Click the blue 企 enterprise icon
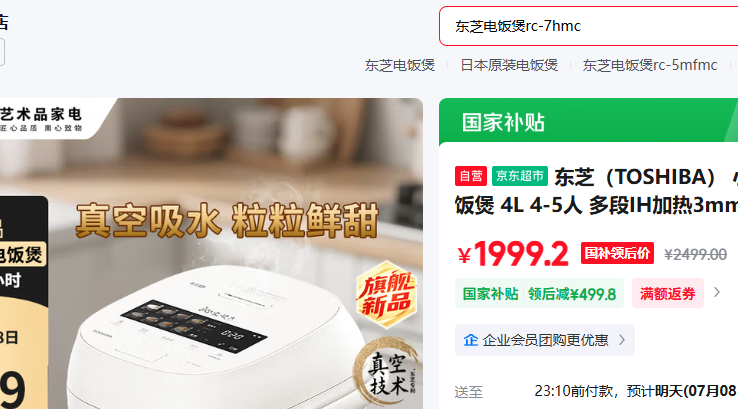This screenshot has height=409, width=738. (471, 340)
